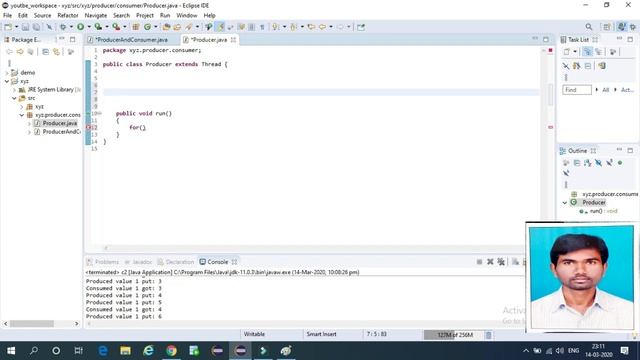Click the Act... link in Task List
Image resolution: width=640 pixels, height=360 pixels.
tap(627, 90)
